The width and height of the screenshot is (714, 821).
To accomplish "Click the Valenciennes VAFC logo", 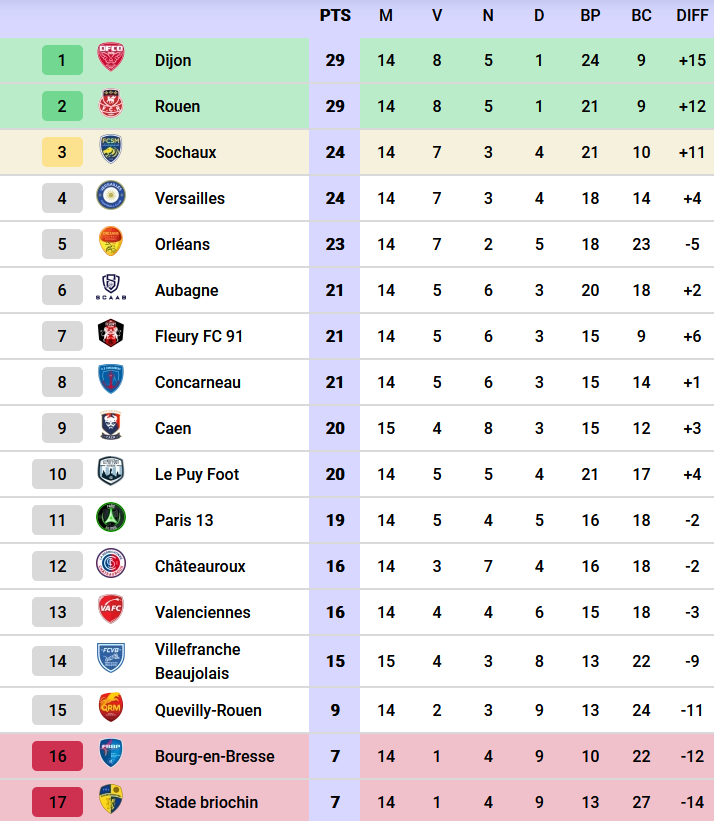I will pyautogui.click(x=111, y=610).
